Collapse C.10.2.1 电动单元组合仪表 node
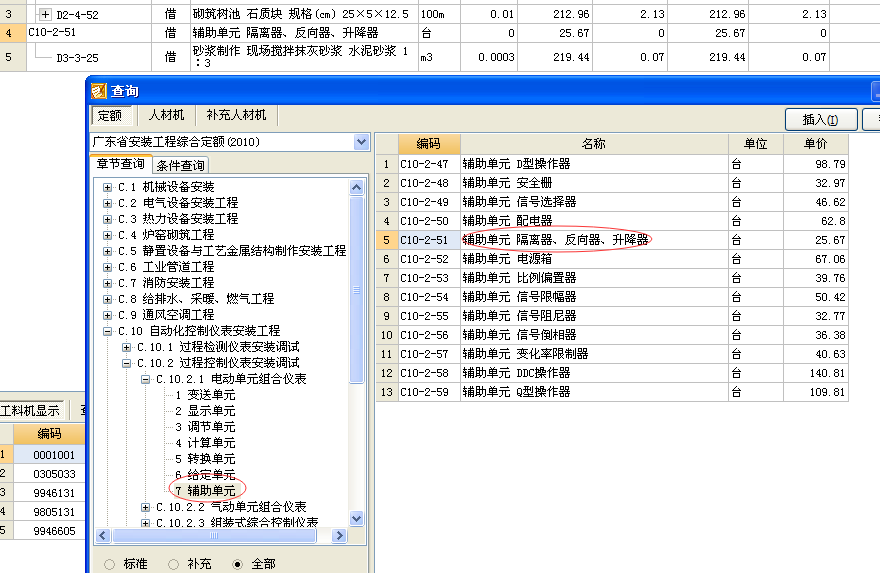This screenshot has width=880, height=573. pos(145,379)
